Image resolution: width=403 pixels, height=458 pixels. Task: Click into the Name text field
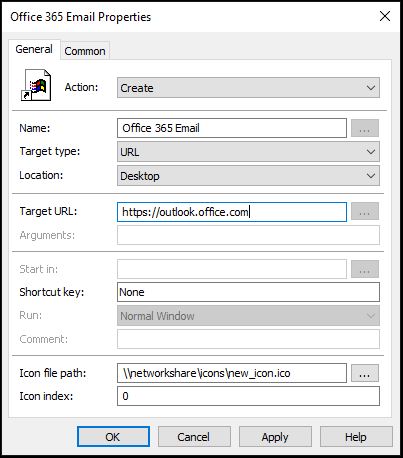tap(232, 128)
